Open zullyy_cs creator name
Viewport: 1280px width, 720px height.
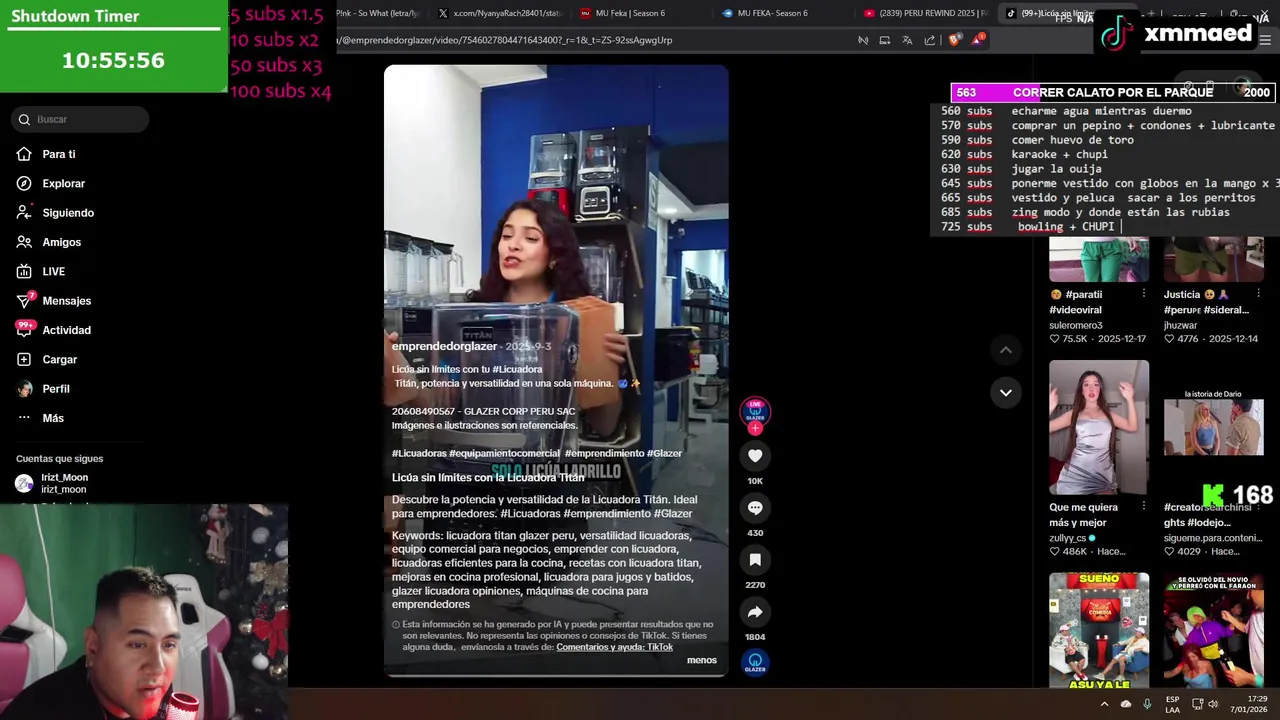(x=1067, y=538)
